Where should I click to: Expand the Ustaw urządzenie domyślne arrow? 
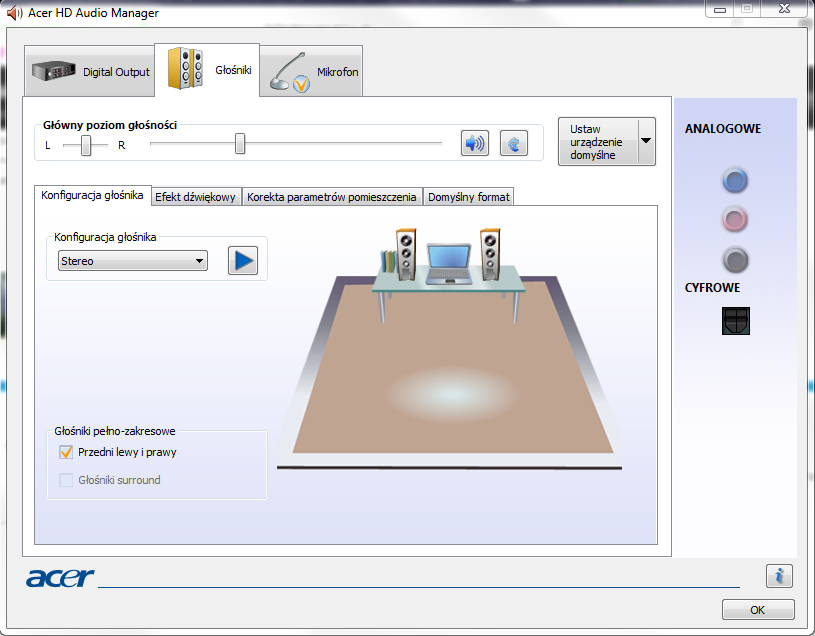pos(646,141)
